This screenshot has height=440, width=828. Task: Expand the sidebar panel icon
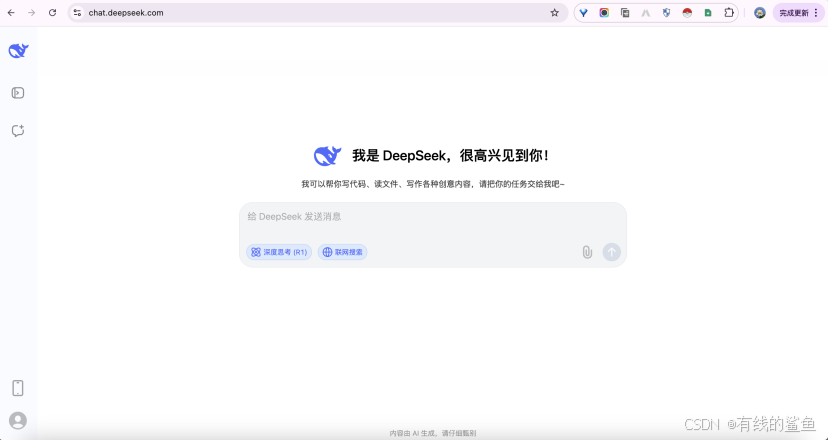(18, 93)
